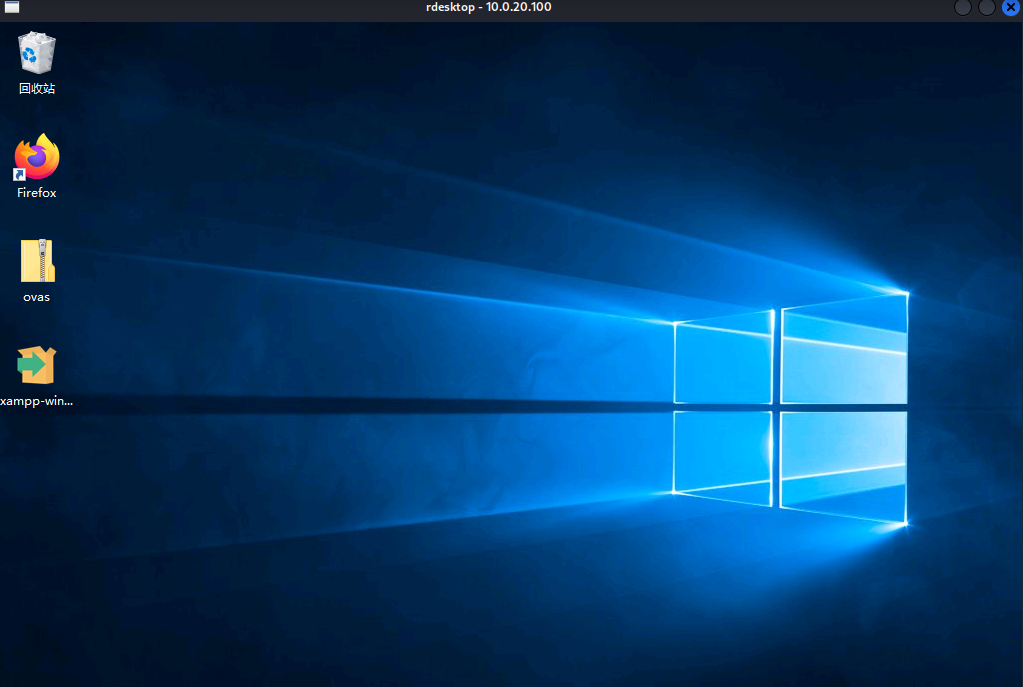Viewport: 1023px width, 687px height.
Task: Click the ovas file name label
Action: 37,297
